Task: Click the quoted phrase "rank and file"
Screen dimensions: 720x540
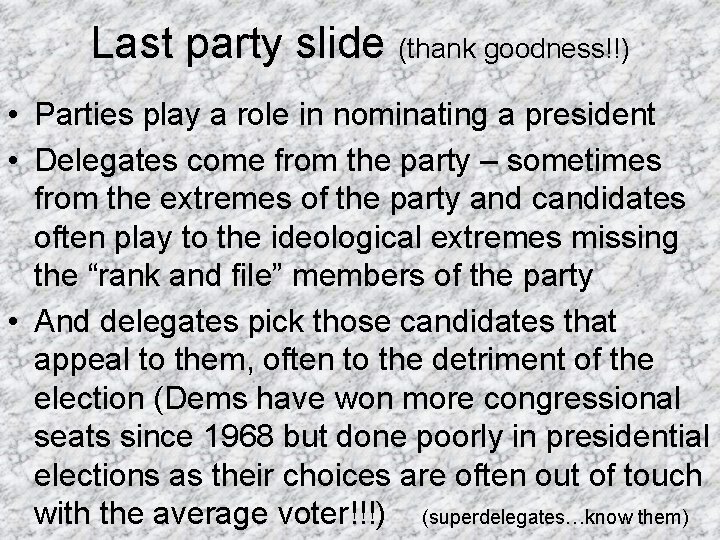Action: [x=184, y=276]
